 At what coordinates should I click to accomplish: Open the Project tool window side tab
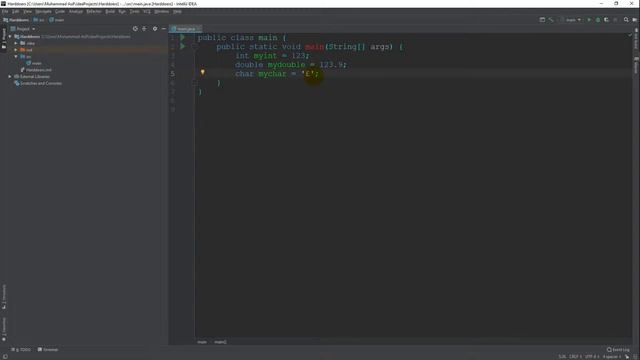tap(4, 39)
